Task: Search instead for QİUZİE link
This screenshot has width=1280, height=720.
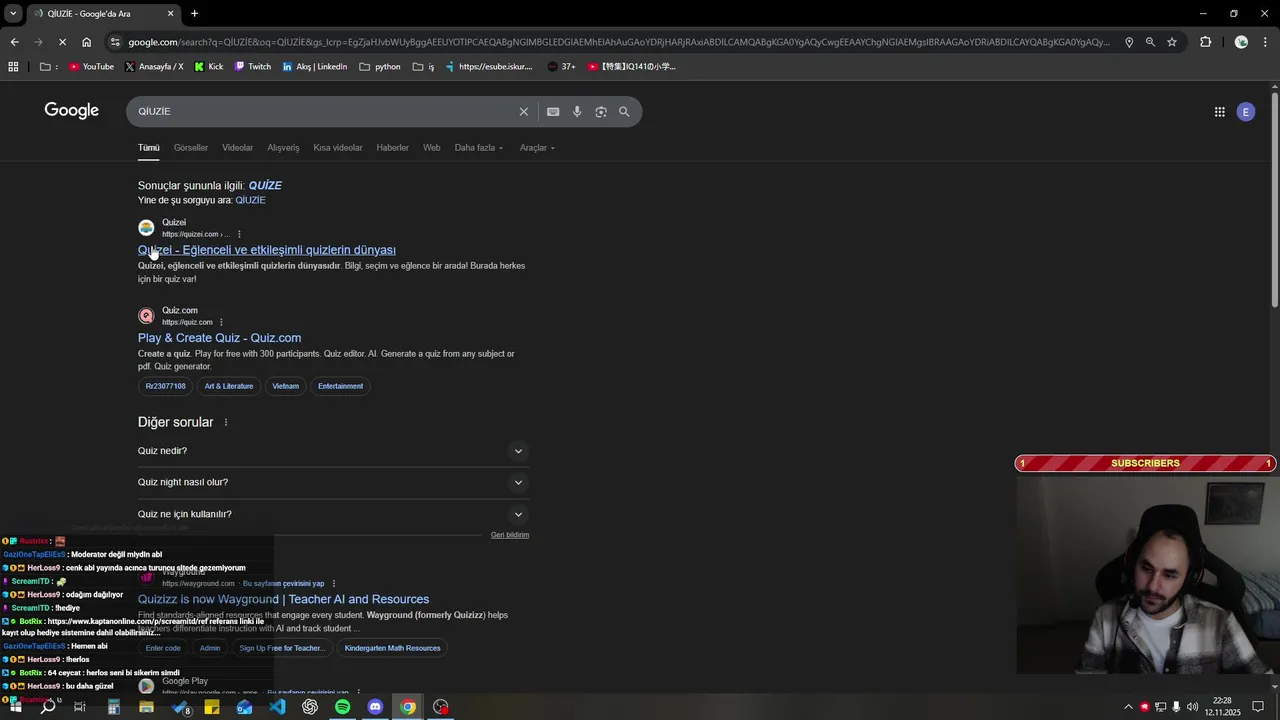Action: (250, 200)
